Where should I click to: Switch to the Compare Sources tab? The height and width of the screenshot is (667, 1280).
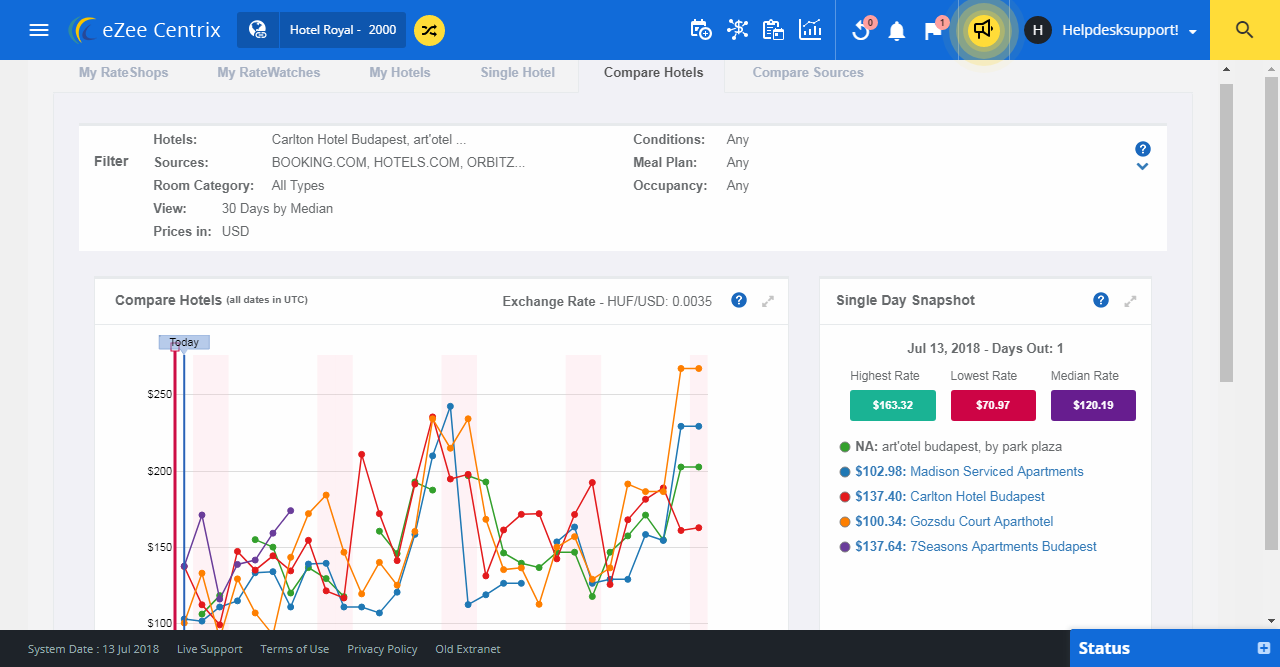(x=807, y=72)
